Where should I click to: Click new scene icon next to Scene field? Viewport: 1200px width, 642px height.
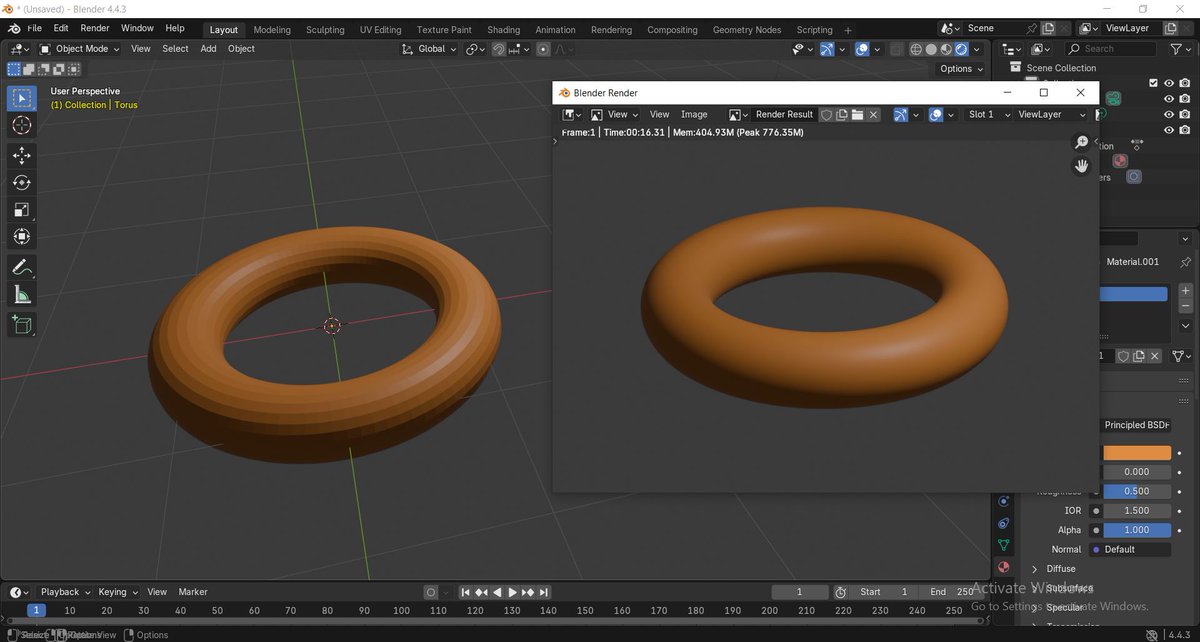pyautogui.click(x=1048, y=29)
